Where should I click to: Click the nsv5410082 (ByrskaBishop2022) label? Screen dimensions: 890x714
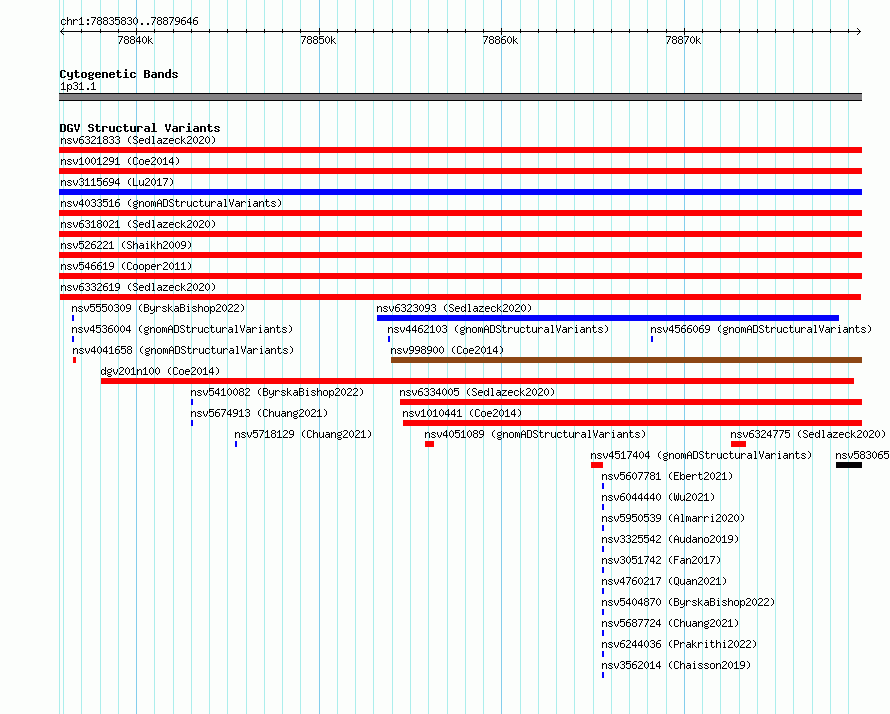coord(277,392)
